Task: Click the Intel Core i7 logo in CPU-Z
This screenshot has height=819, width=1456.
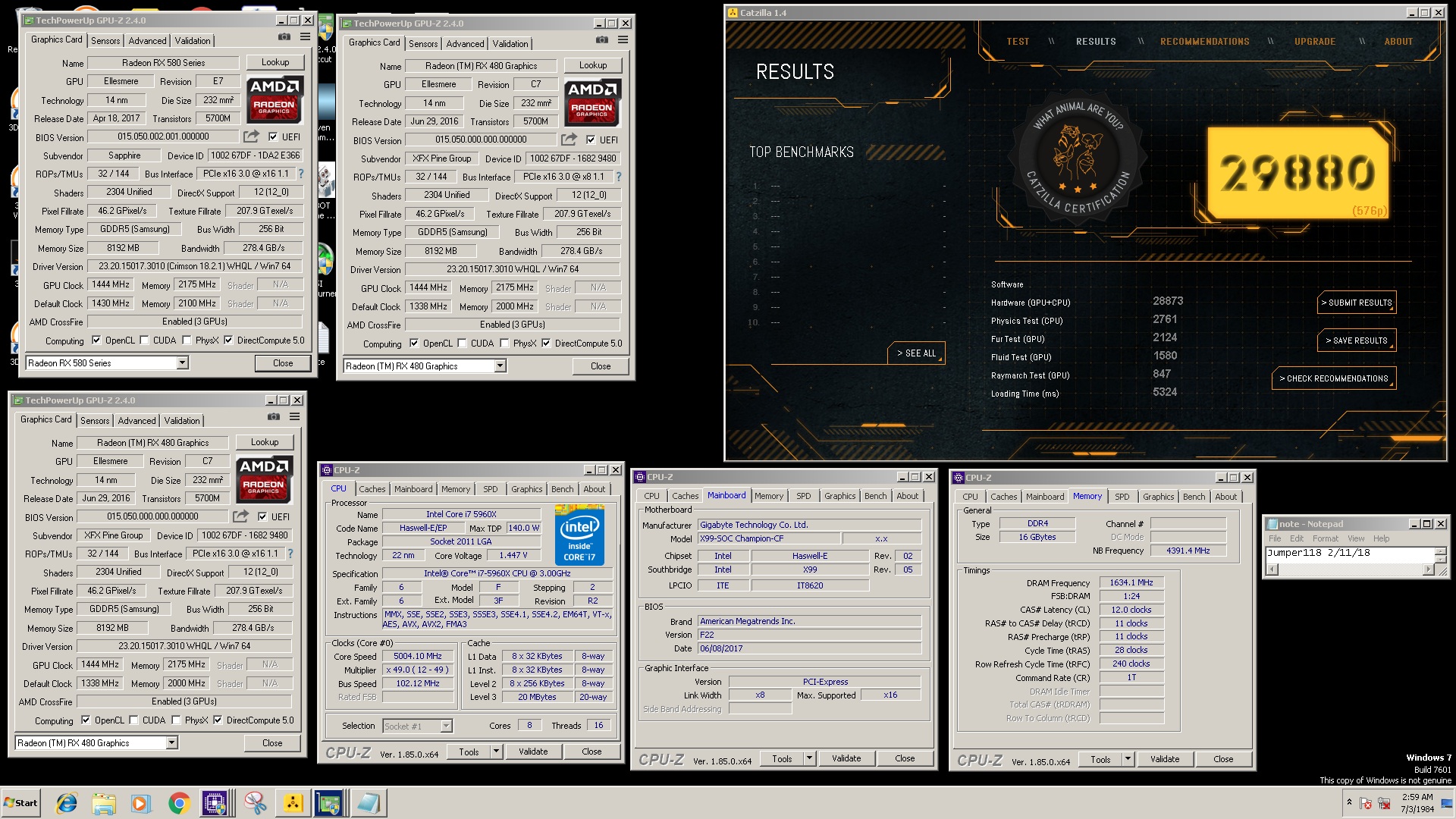Action: 579,535
